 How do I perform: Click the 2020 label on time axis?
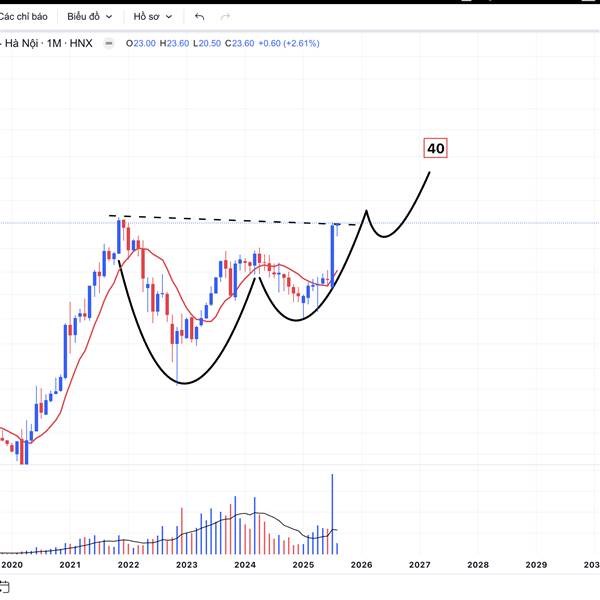pyautogui.click(x=12, y=564)
